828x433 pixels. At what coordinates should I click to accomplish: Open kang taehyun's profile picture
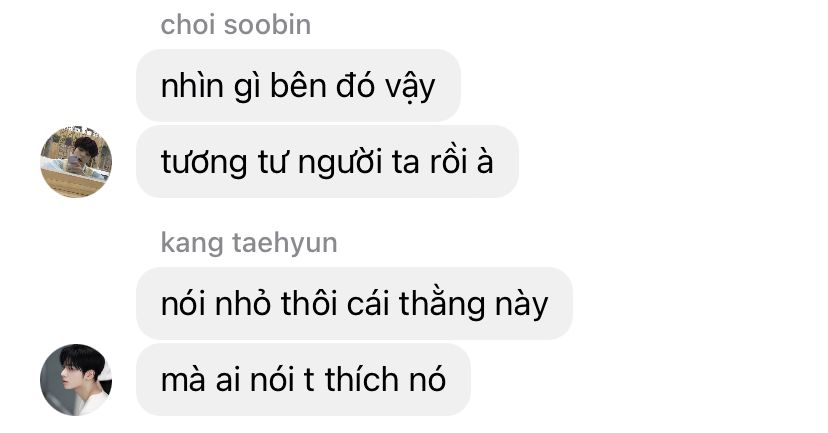pos(76,380)
